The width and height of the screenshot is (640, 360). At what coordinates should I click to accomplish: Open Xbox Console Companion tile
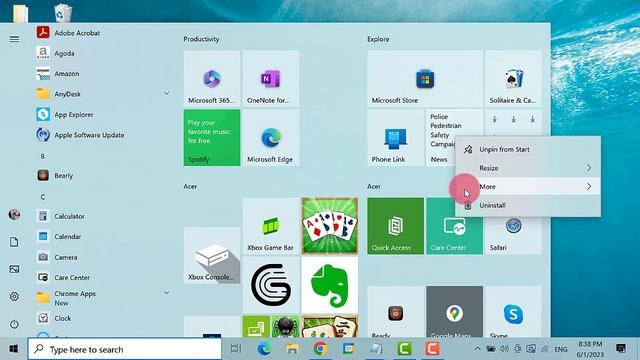(212, 256)
